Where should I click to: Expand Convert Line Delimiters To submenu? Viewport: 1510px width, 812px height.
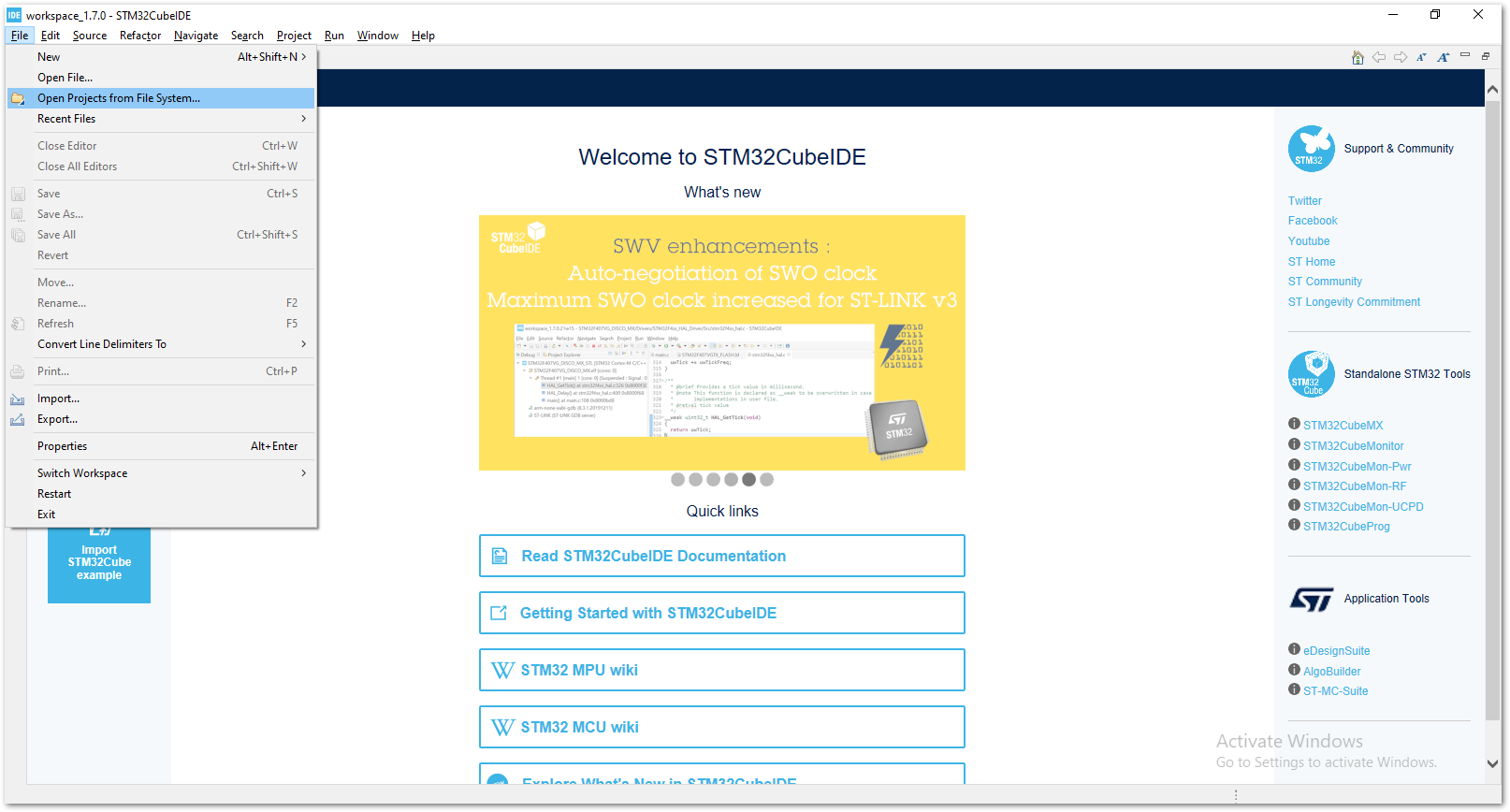tap(161, 344)
